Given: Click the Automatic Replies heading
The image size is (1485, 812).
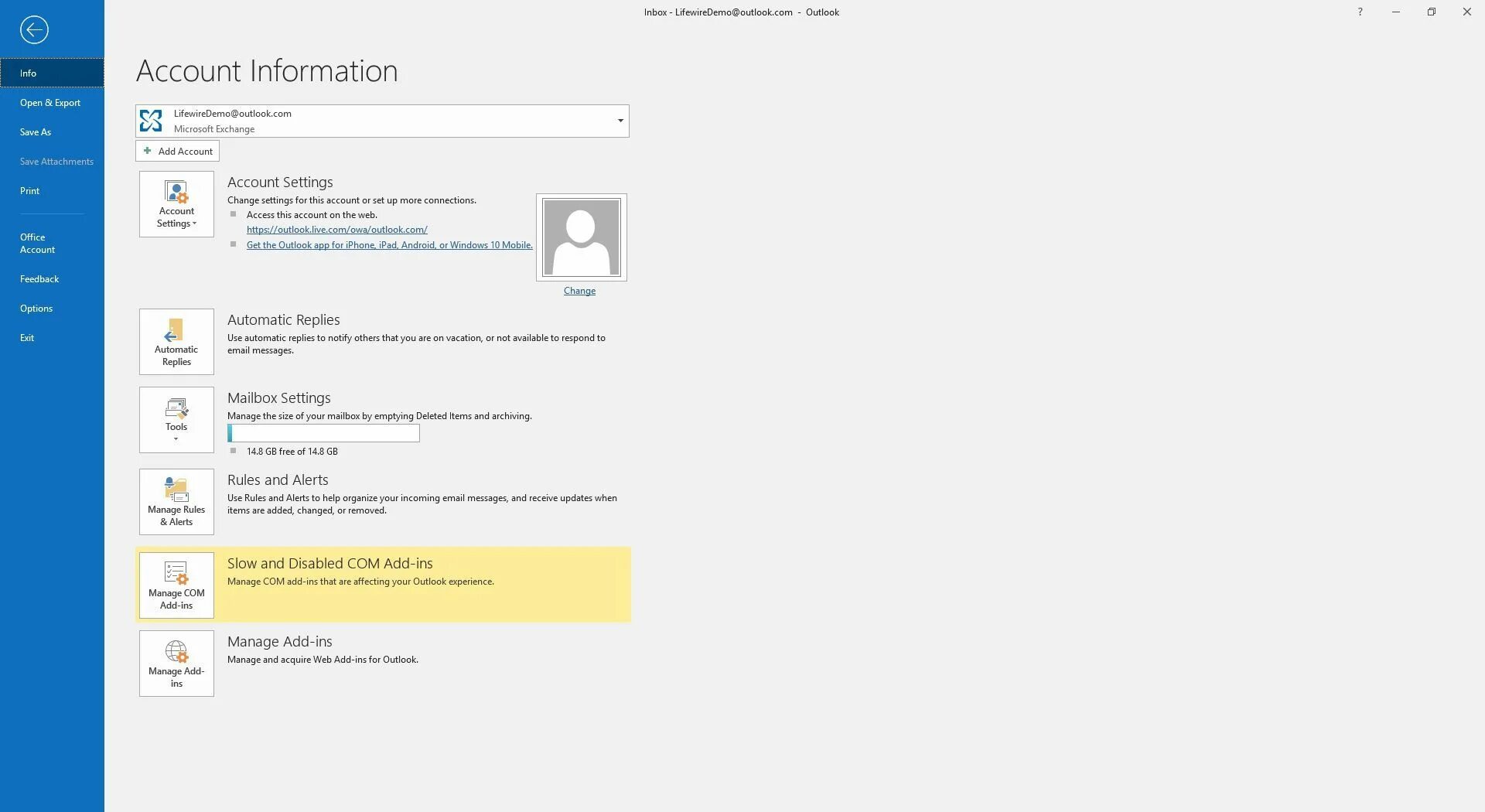Looking at the screenshot, I should coord(284,320).
